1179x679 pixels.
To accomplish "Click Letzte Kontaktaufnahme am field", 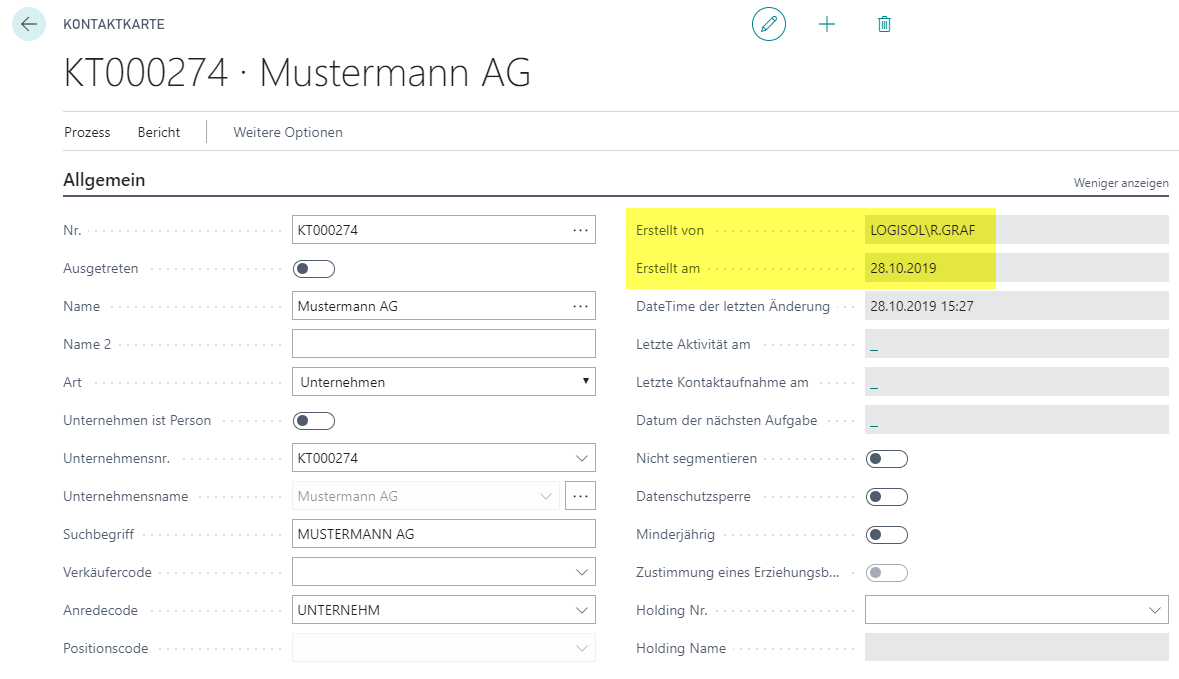I will [1017, 382].
